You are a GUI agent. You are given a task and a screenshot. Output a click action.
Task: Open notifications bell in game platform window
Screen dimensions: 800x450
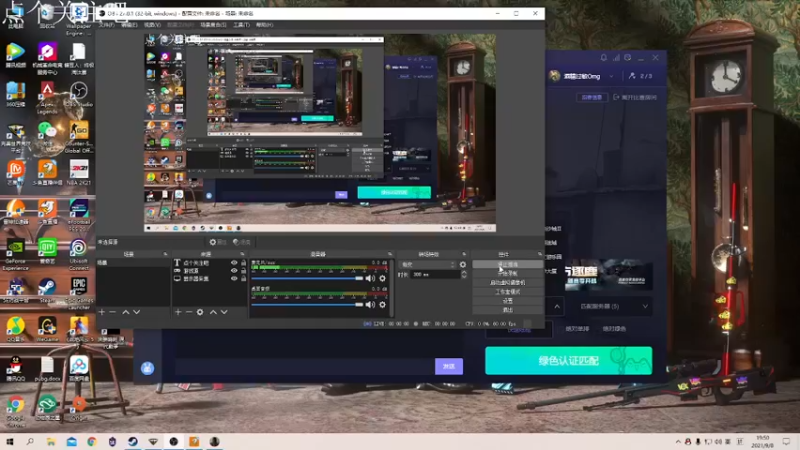[x=604, y=58]
